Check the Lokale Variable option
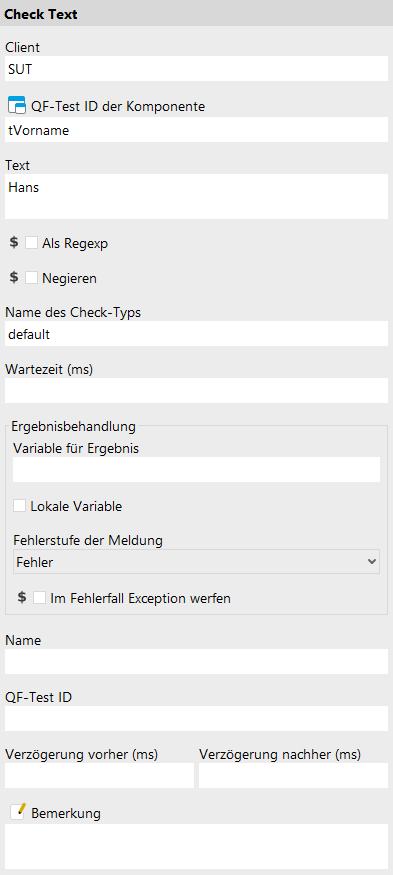The height and width of the screenshot is (875, 393). 20,506
